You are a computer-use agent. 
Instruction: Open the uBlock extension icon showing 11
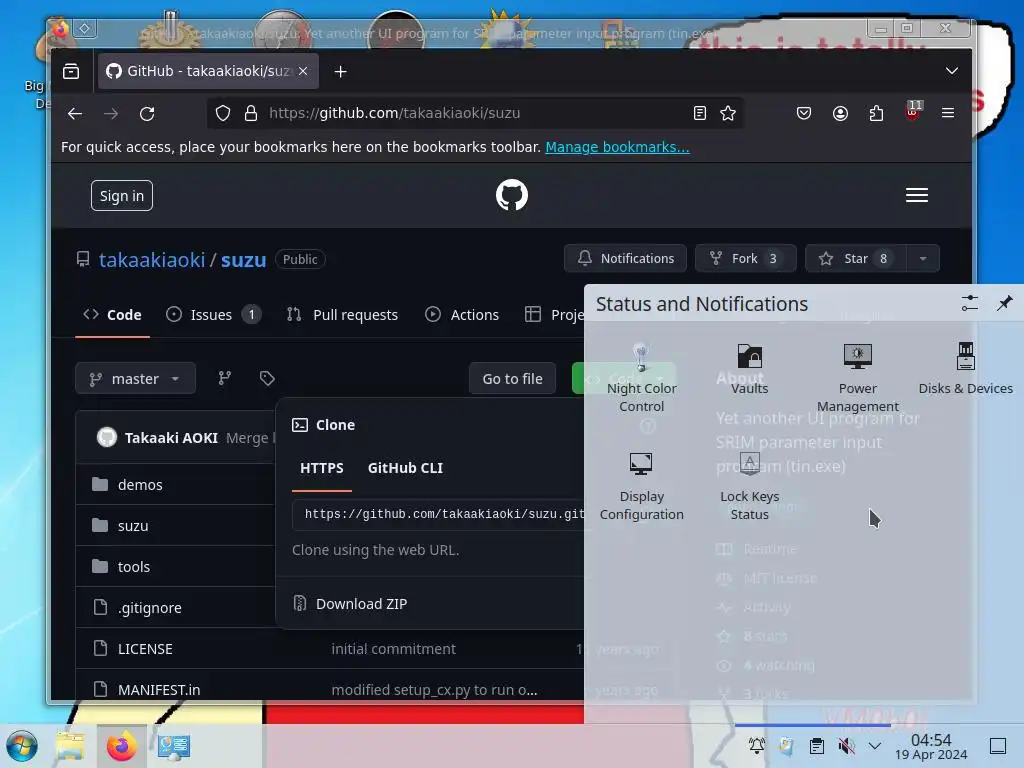[x=913, y=112]
